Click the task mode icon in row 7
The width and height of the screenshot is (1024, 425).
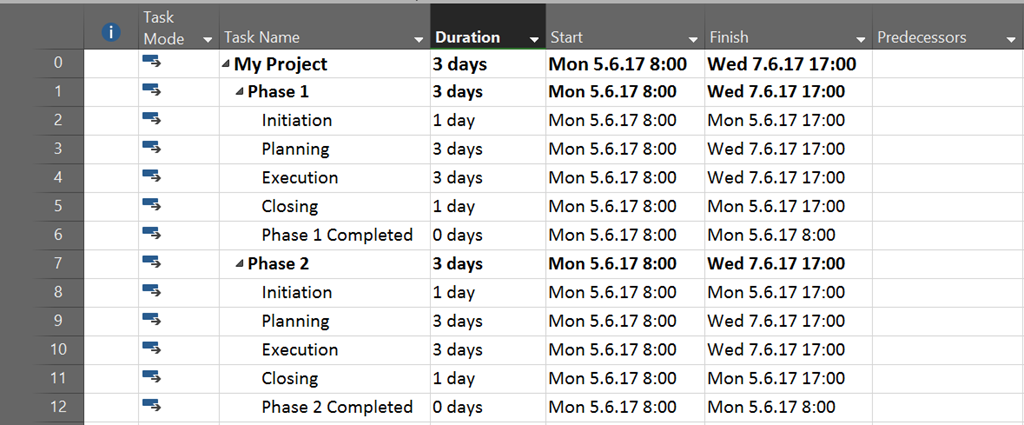pos(152,263)
